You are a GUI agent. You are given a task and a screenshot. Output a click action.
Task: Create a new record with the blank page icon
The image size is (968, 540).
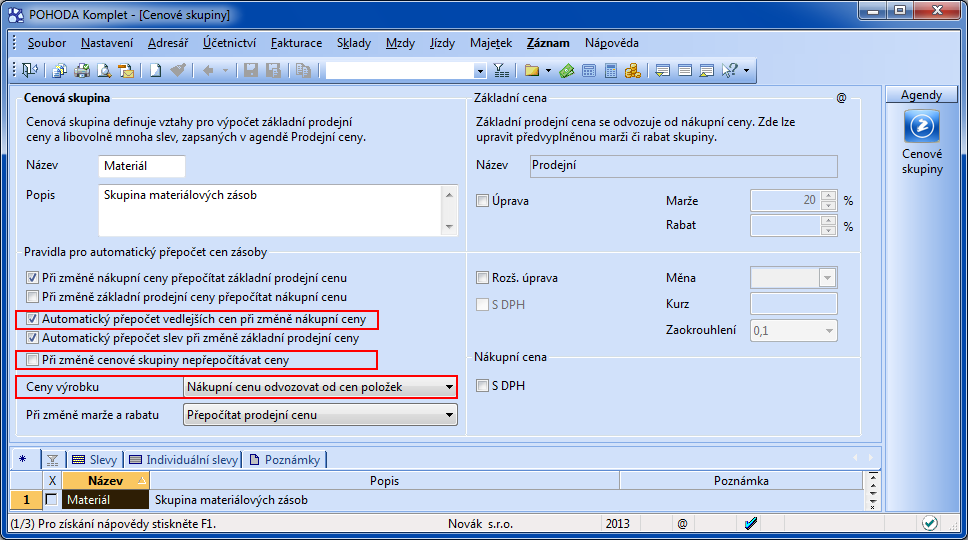[156, 71]
